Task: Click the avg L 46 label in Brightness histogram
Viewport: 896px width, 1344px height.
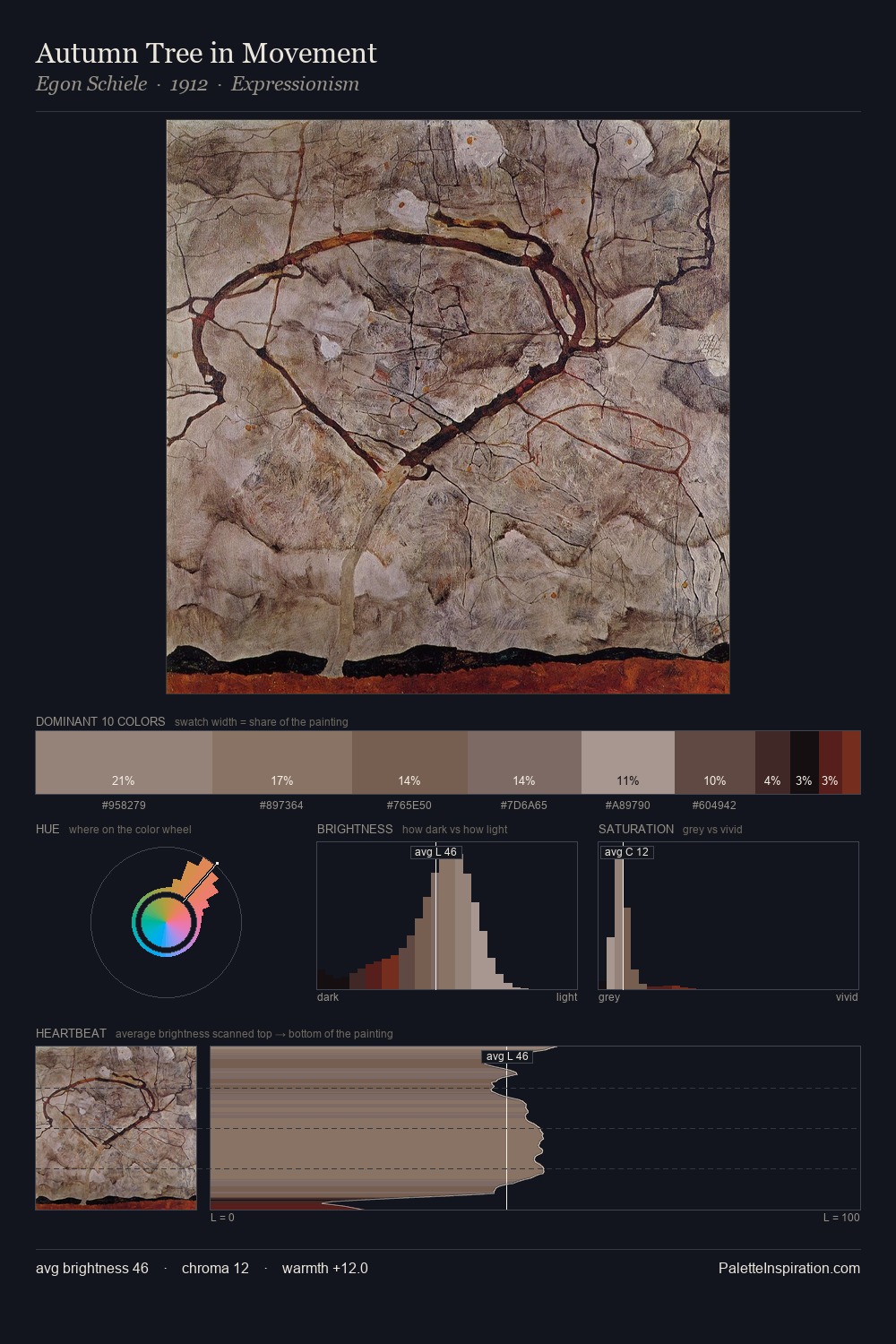Action: click(436, 852)
